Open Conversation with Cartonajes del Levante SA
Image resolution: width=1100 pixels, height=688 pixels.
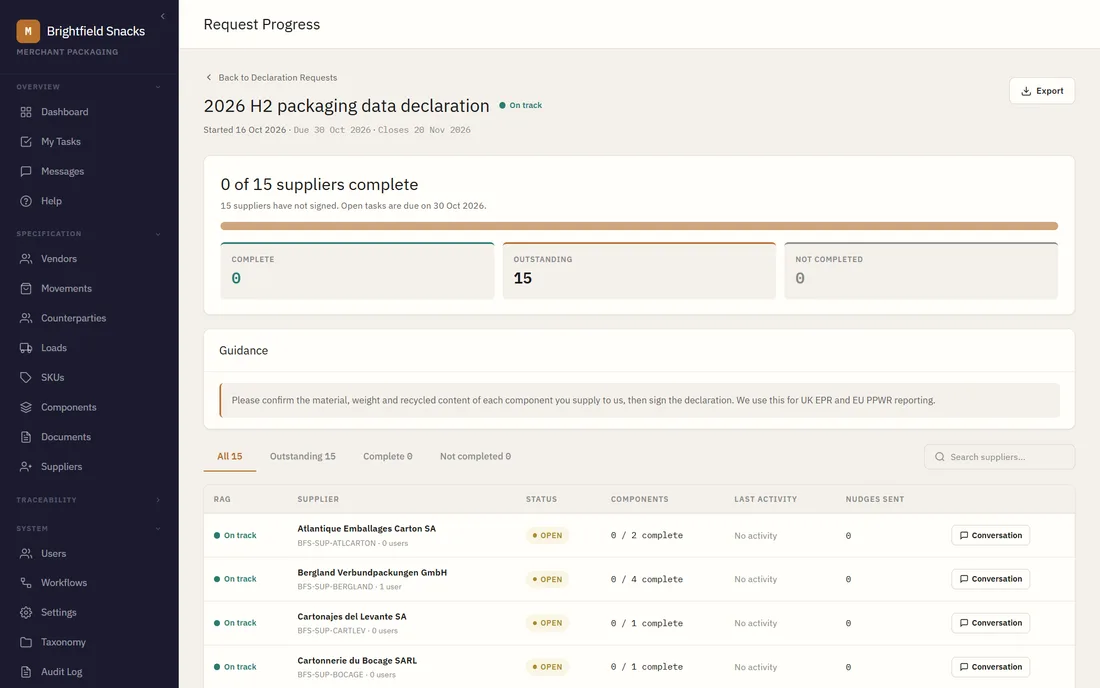[991, 623]
